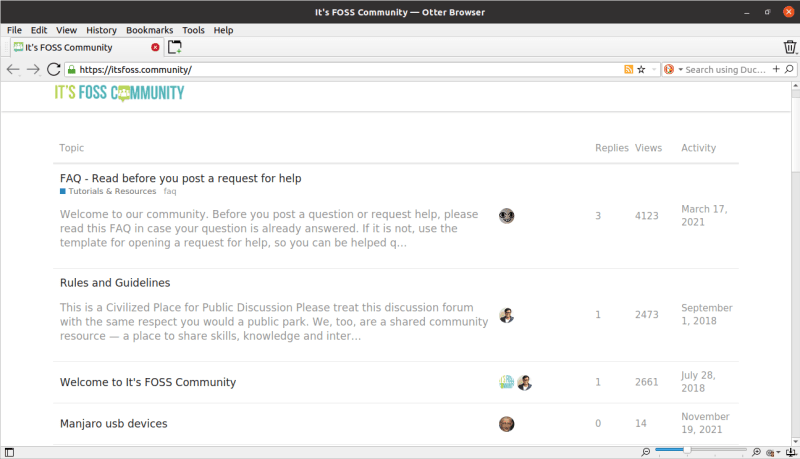Click the URL address field

(340, 70)
